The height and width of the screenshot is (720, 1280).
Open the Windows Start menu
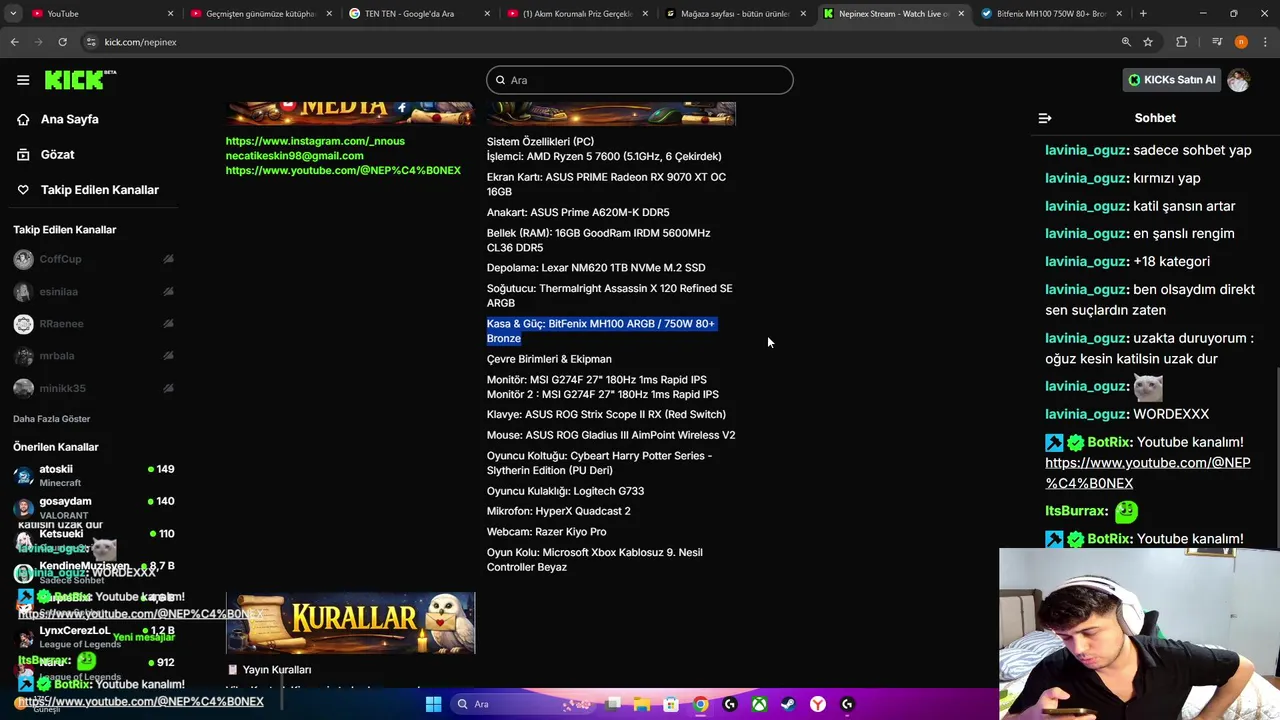pyautogui.click(x=433, y=704)
